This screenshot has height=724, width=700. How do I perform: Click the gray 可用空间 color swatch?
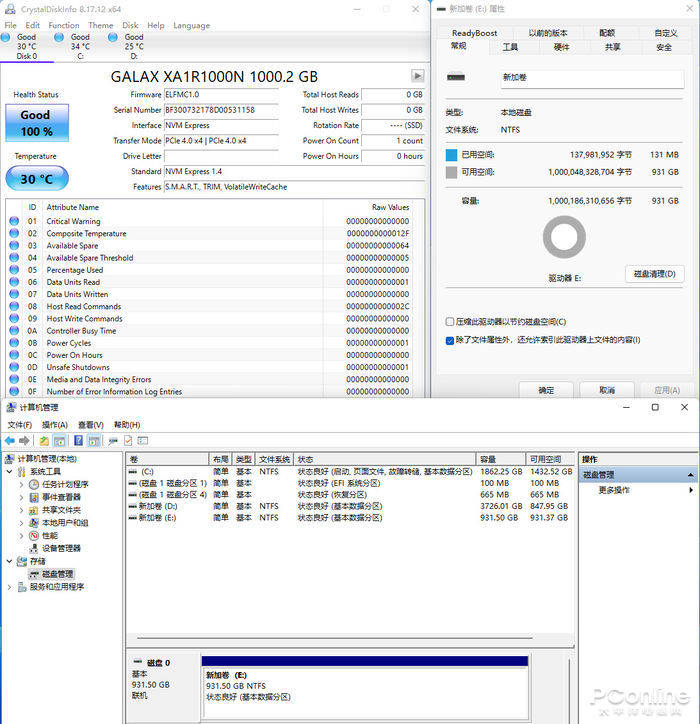click(452, 172)
